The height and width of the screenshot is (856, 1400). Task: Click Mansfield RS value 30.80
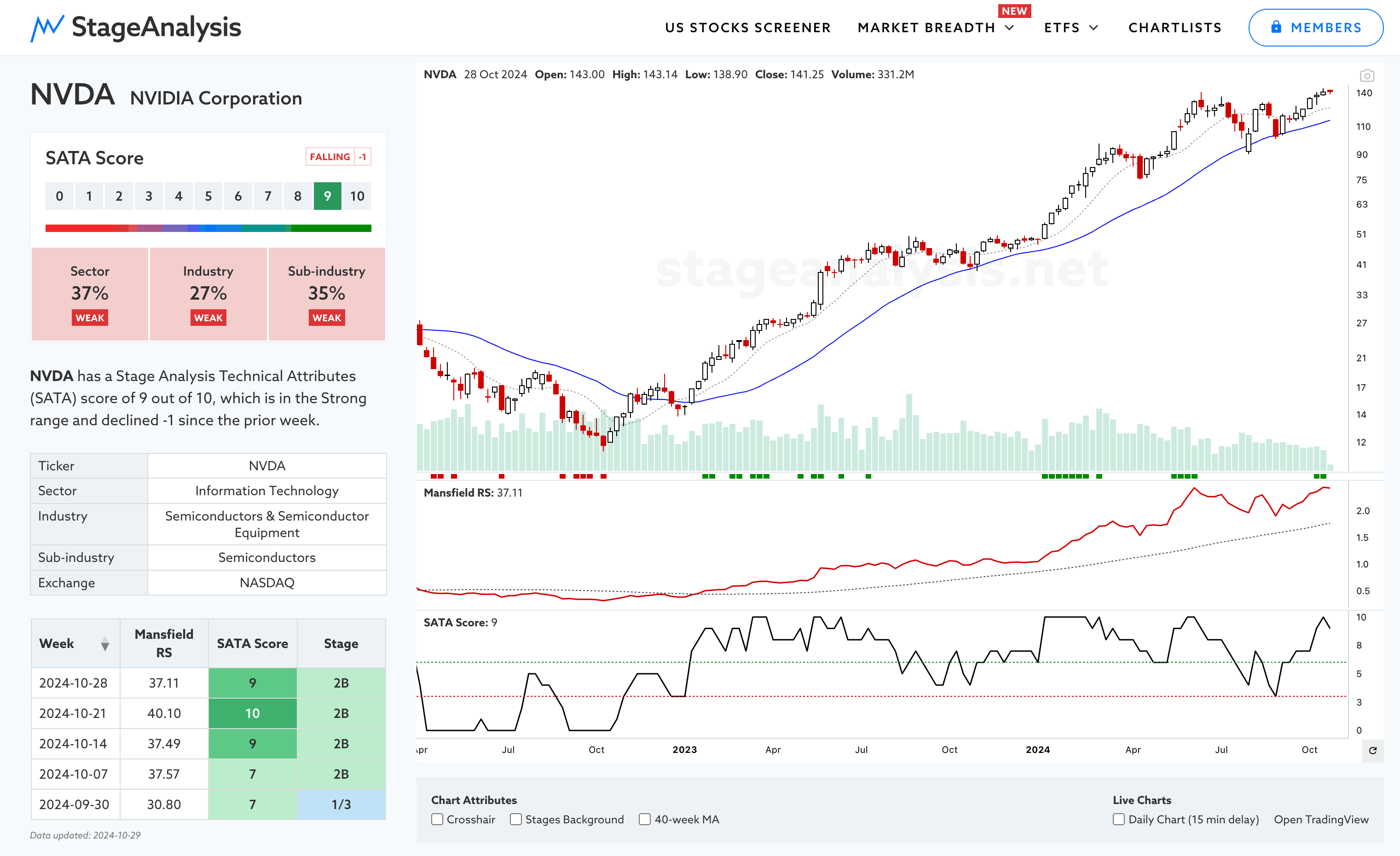[x=164, y=804]
